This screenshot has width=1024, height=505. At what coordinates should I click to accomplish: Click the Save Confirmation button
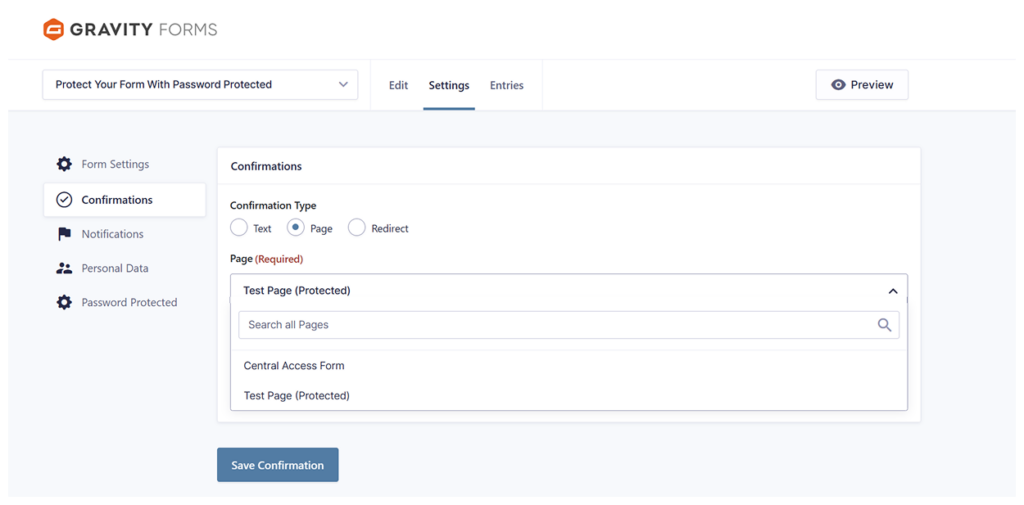278,465
